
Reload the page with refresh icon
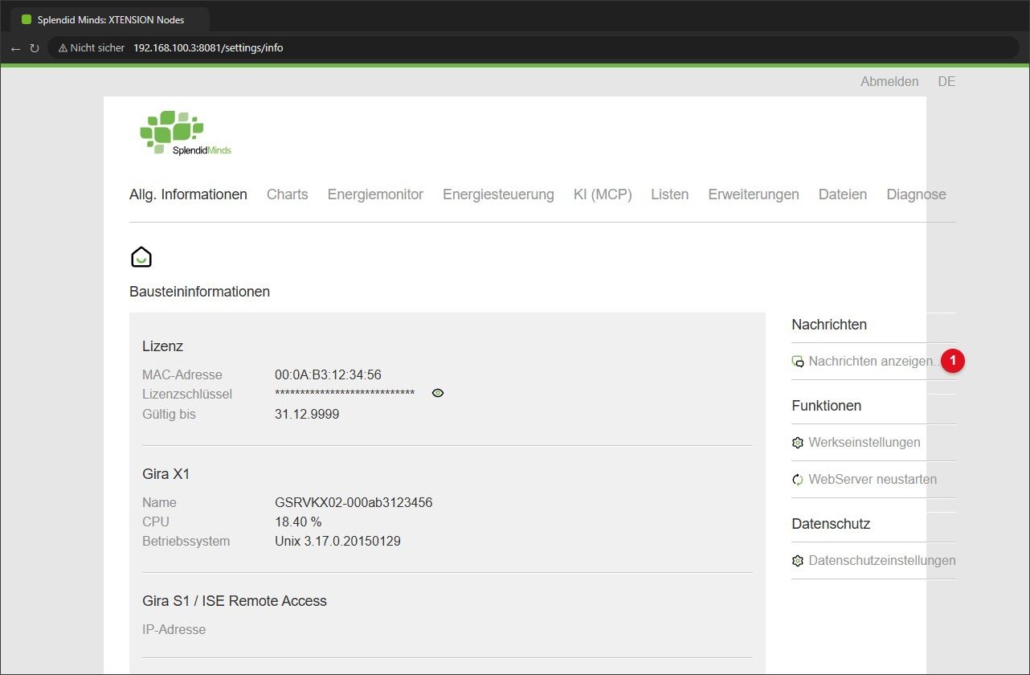[34, 49]
